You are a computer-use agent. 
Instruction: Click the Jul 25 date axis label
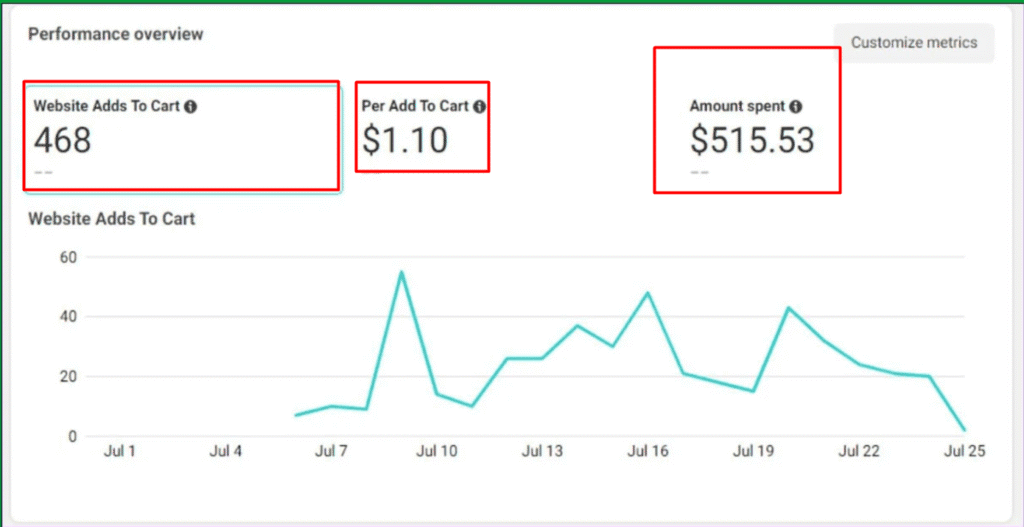click(x=964, y=452)
